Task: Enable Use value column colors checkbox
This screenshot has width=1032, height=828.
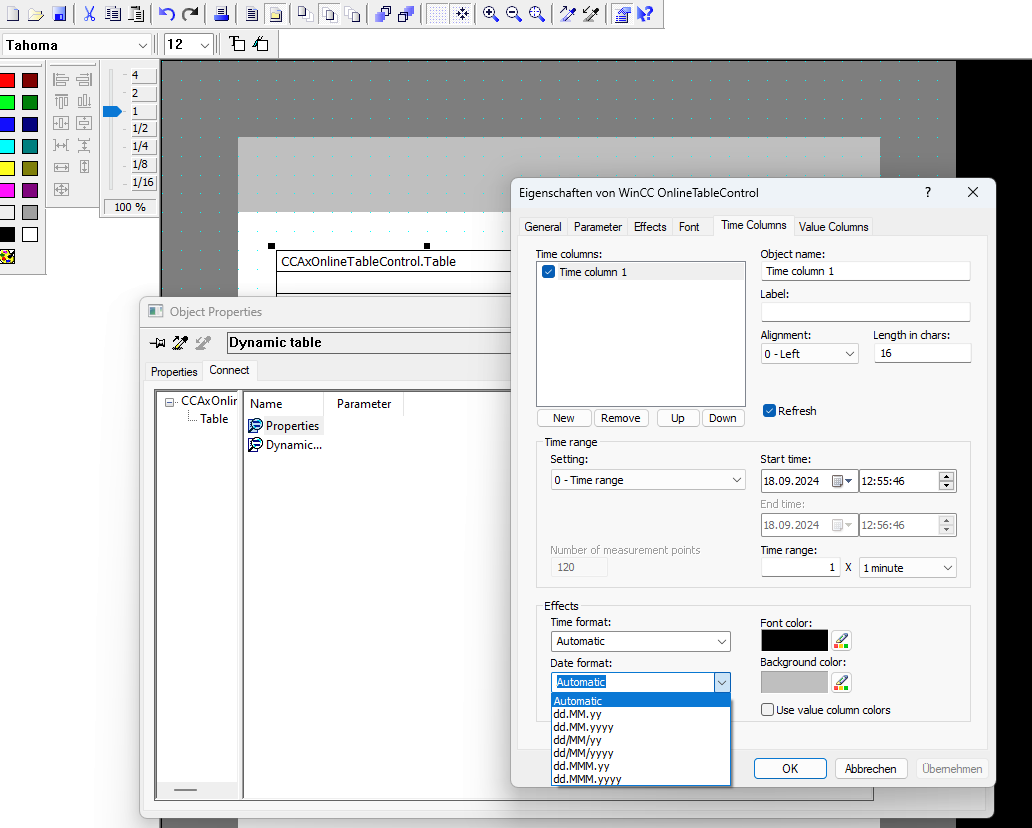Action: point(767,710)
